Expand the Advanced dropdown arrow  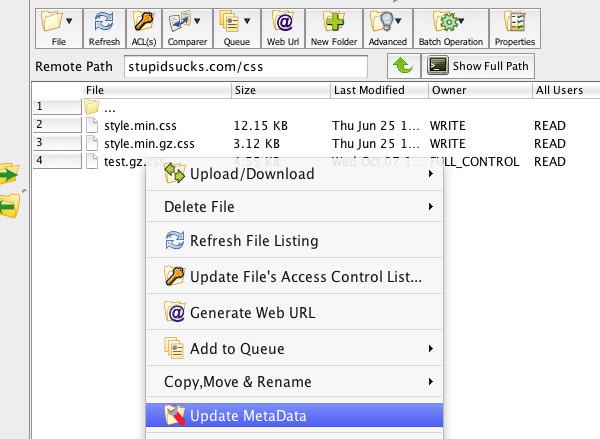[x=398, y=21]
